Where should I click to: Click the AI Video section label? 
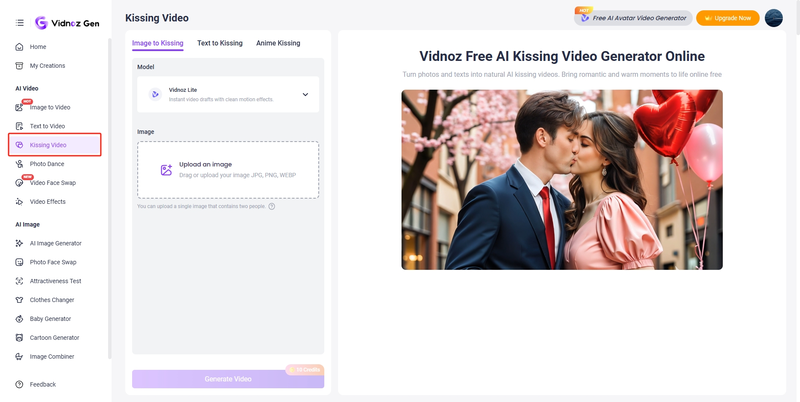coord(27,89)
